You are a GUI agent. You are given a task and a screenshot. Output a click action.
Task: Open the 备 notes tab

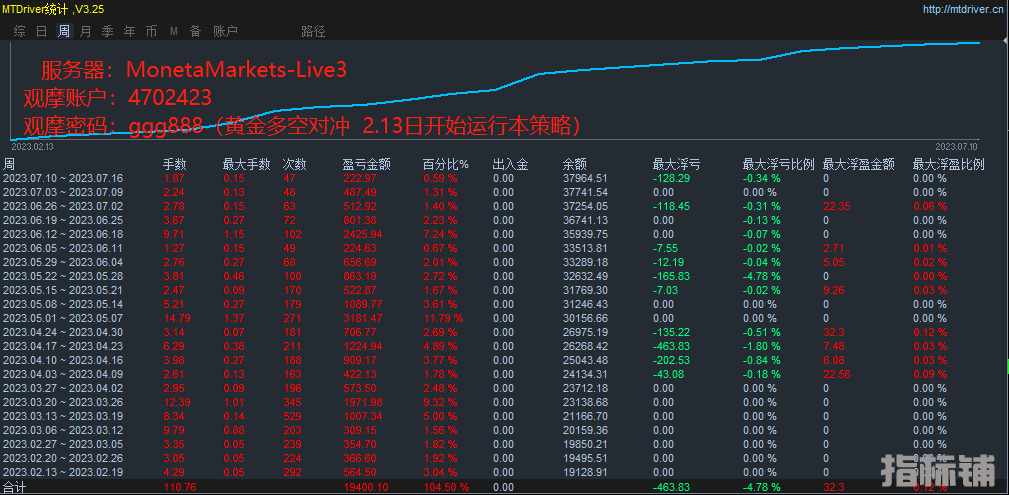[x=196, y=31]
